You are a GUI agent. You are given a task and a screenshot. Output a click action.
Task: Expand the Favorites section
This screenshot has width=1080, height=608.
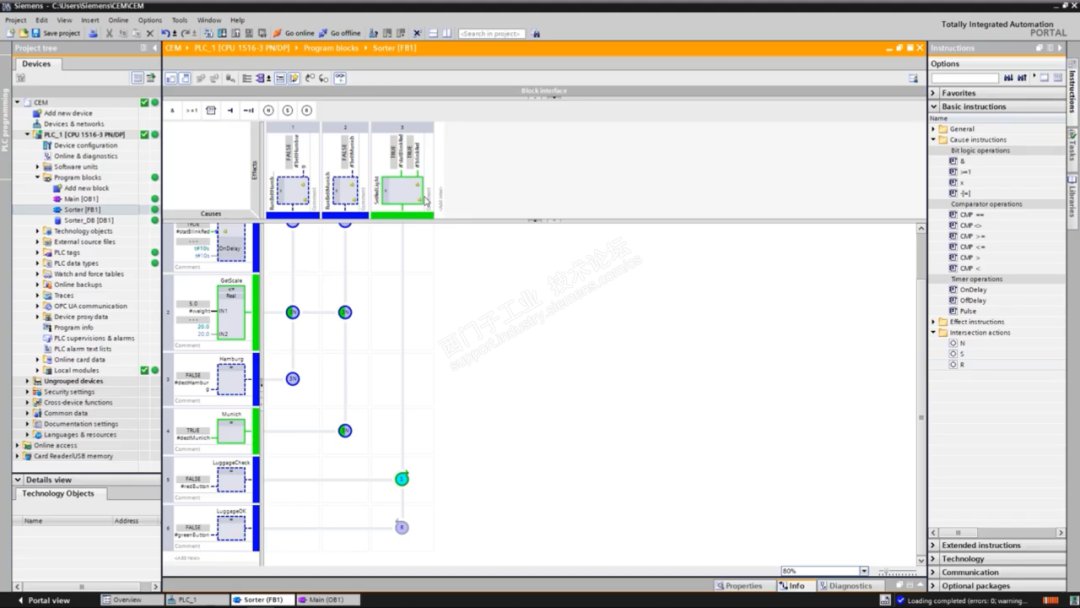[934, 93]
